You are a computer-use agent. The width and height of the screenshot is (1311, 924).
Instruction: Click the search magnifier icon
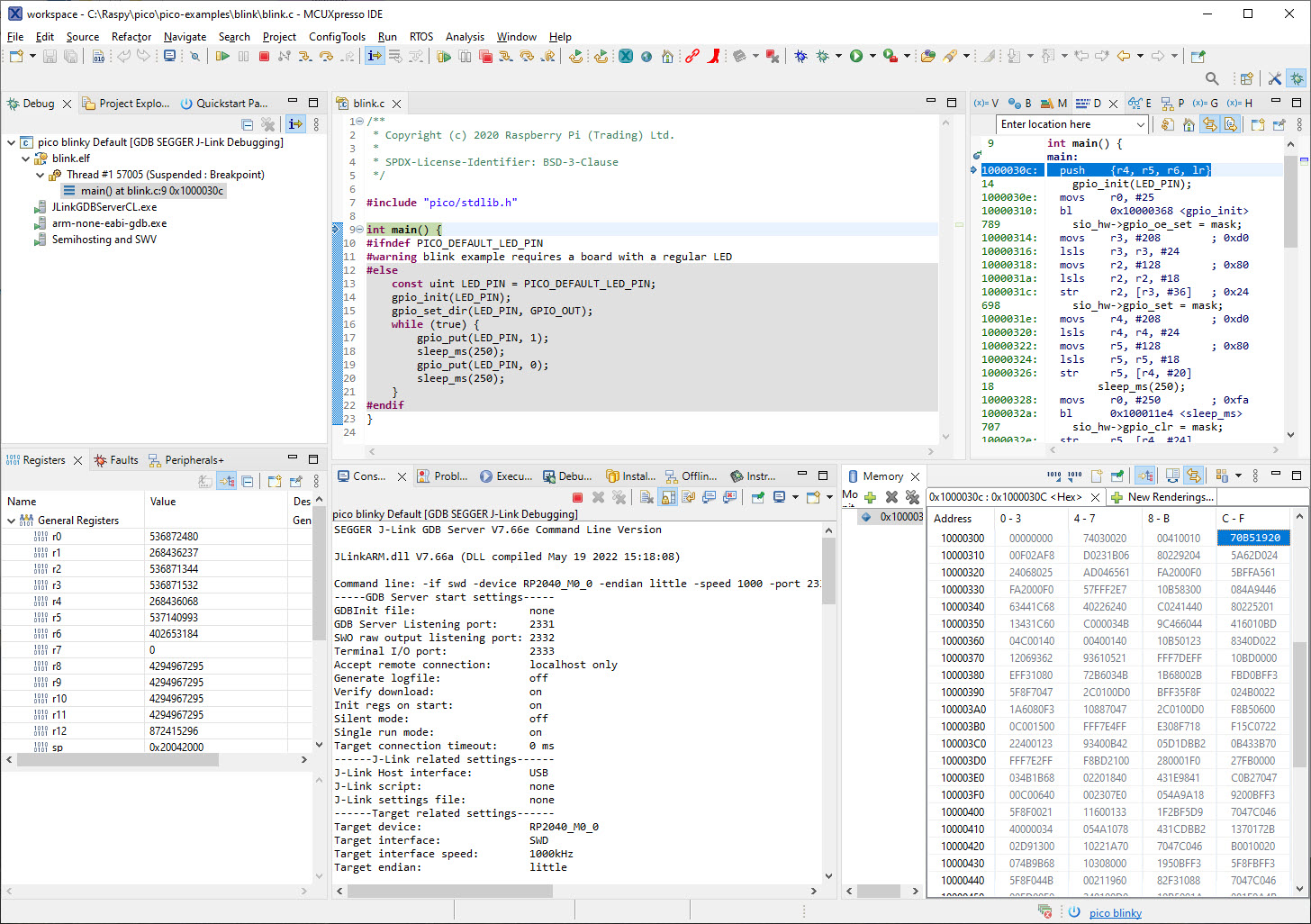point(1212,79)
